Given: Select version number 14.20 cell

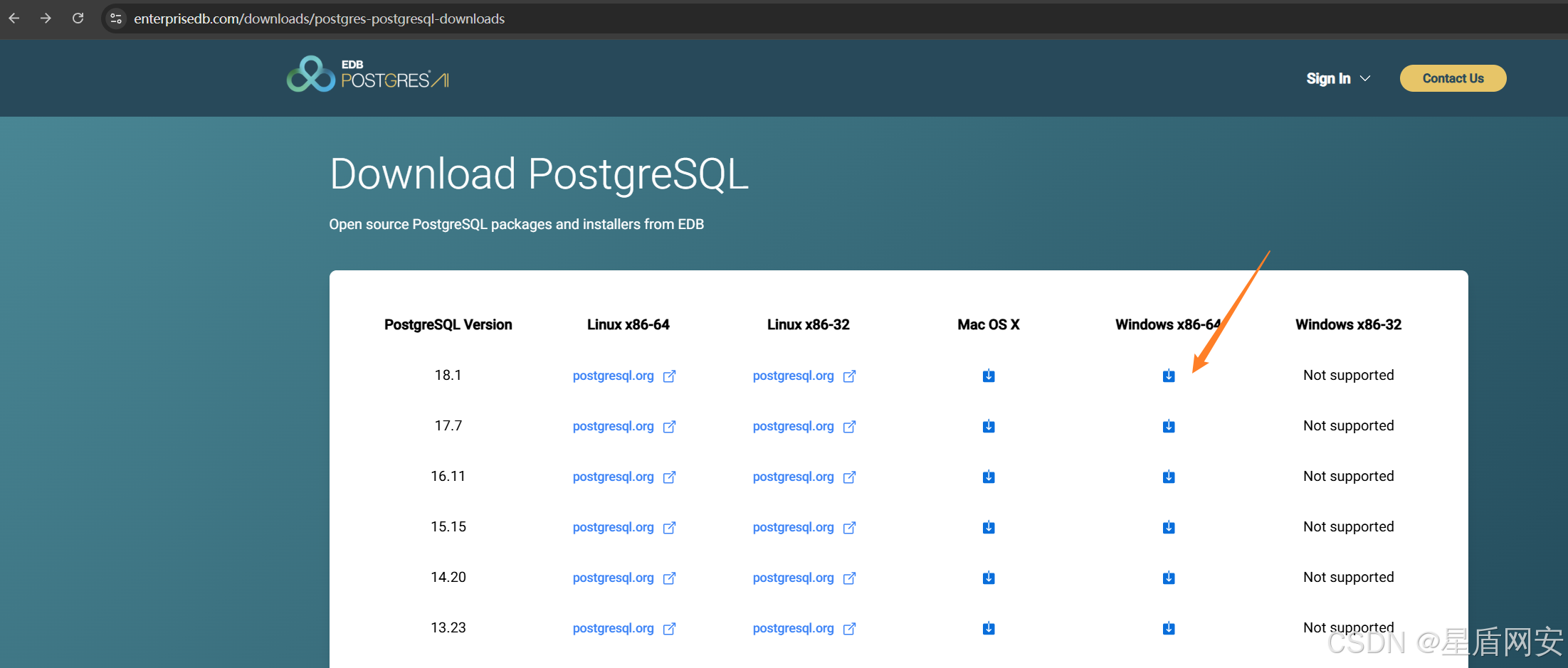Looking at the screenshot, I should (x=448, y=577).
